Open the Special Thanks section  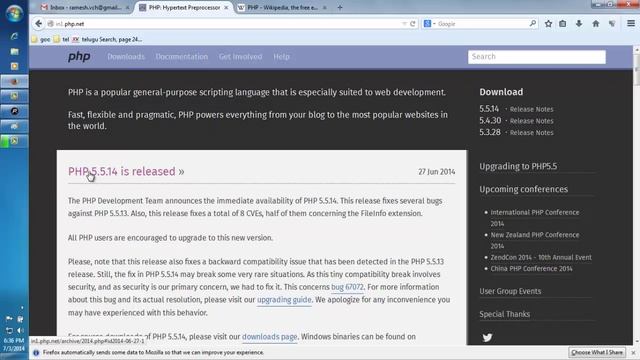[504, 314]
